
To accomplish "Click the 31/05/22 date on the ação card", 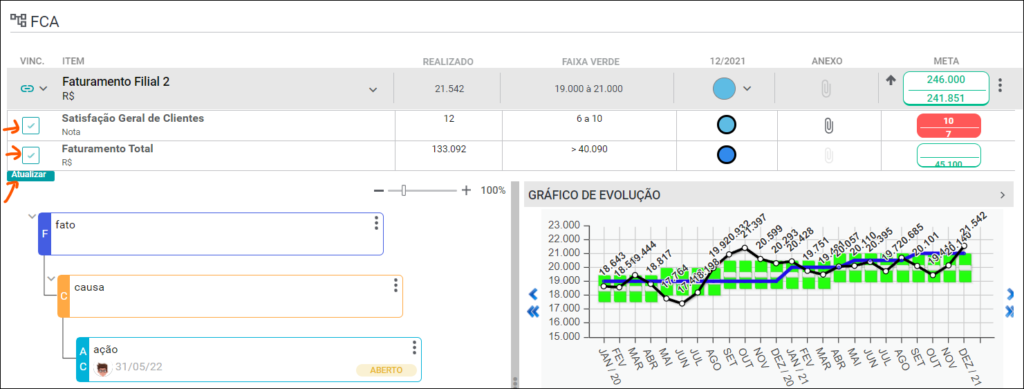I will pyautogui.click(x=138, y=367).
